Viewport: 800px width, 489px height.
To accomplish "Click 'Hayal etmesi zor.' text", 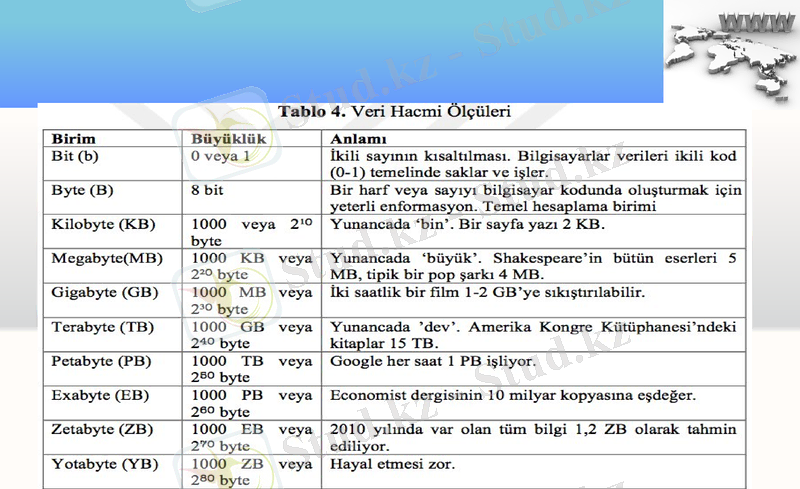I will pyautogui.click(x=392, y=464).
